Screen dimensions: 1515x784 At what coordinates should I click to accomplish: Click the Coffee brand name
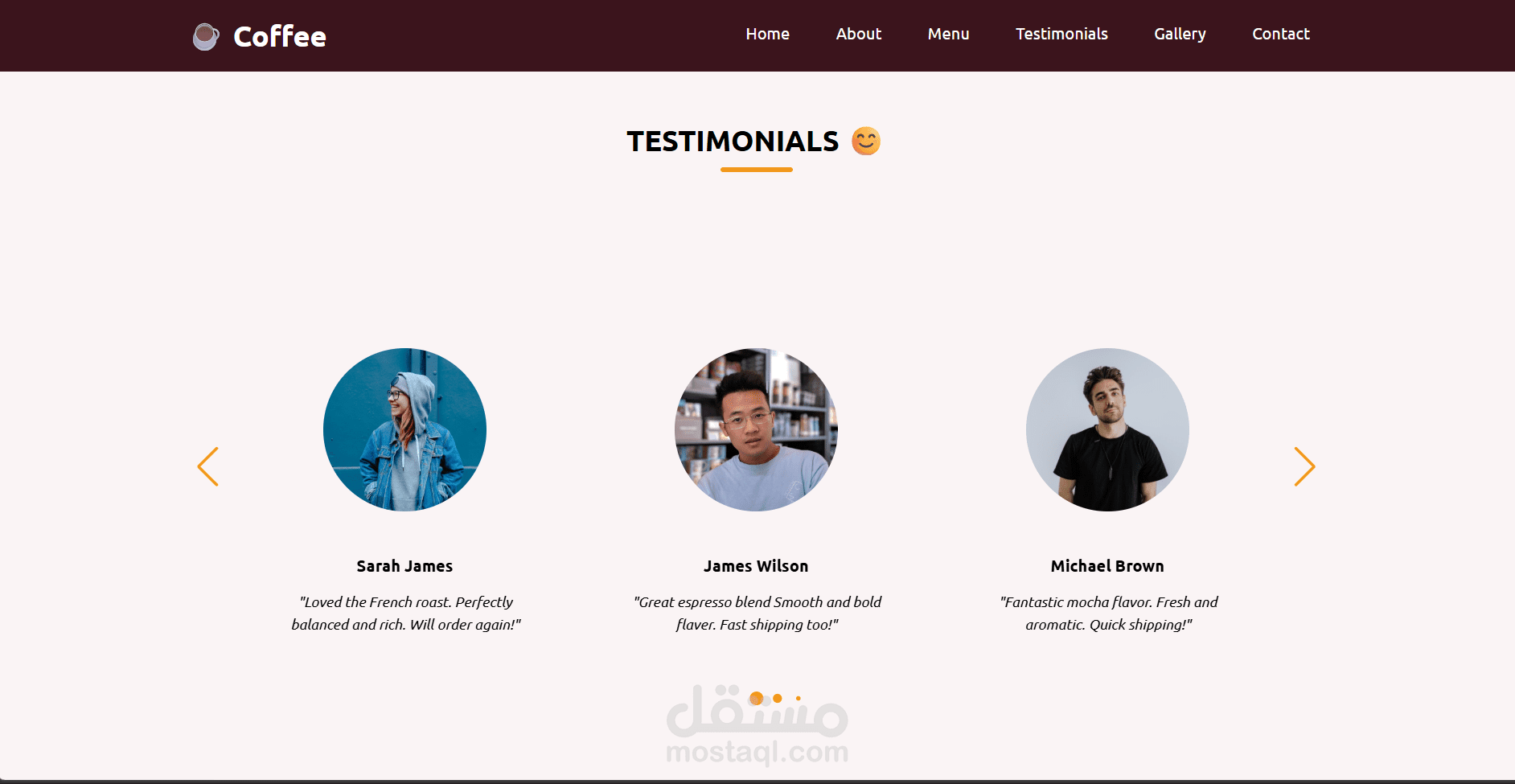point(280,36)
